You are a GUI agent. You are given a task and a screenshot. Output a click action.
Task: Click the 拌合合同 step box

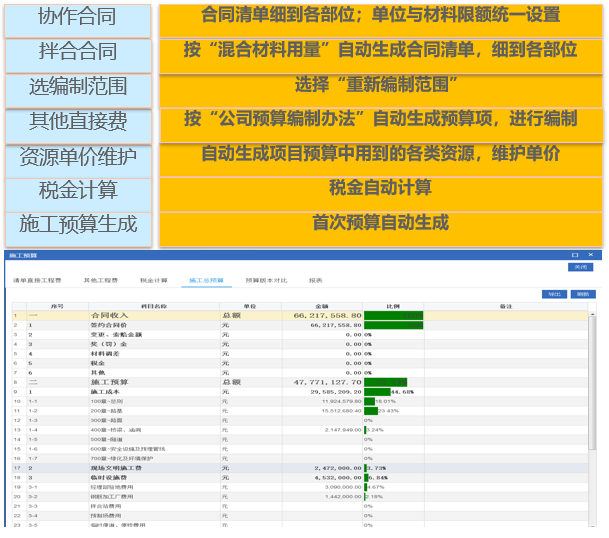[x=76, y=52]
